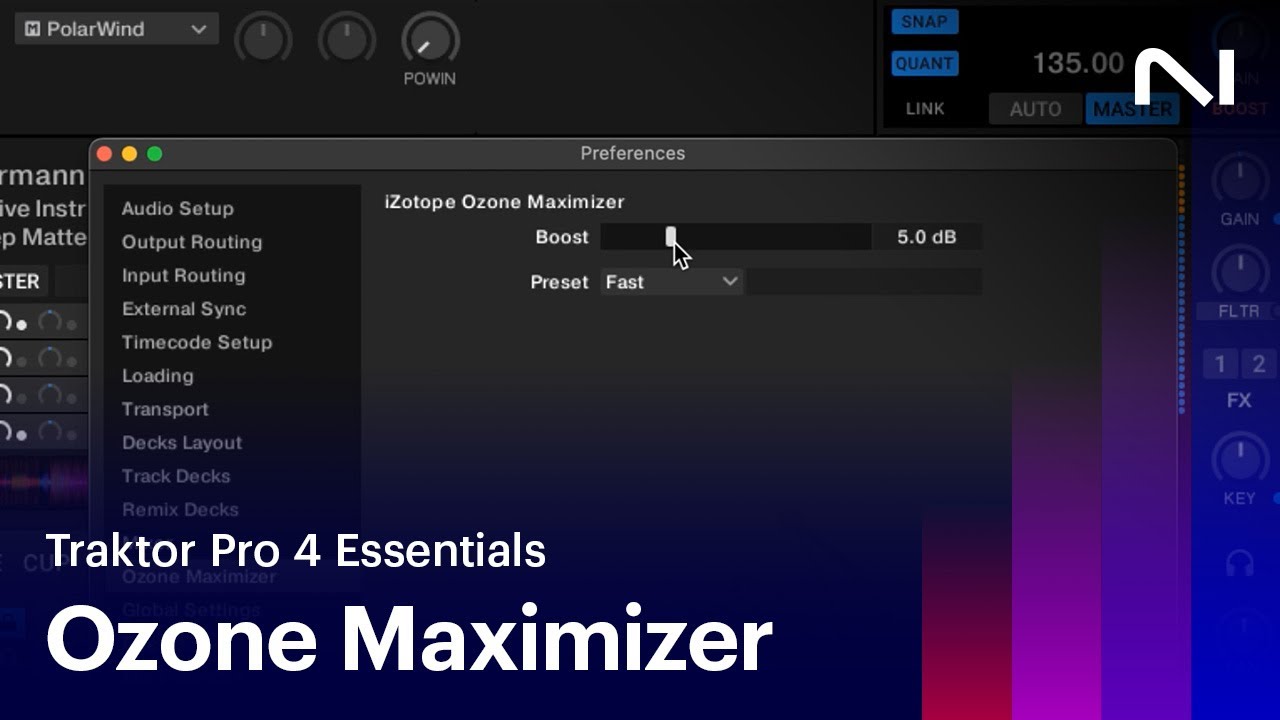This screenshot has width=1280, height=720.
Task: Click the LINK tempo sync label
Action: [x=925, y=109]
